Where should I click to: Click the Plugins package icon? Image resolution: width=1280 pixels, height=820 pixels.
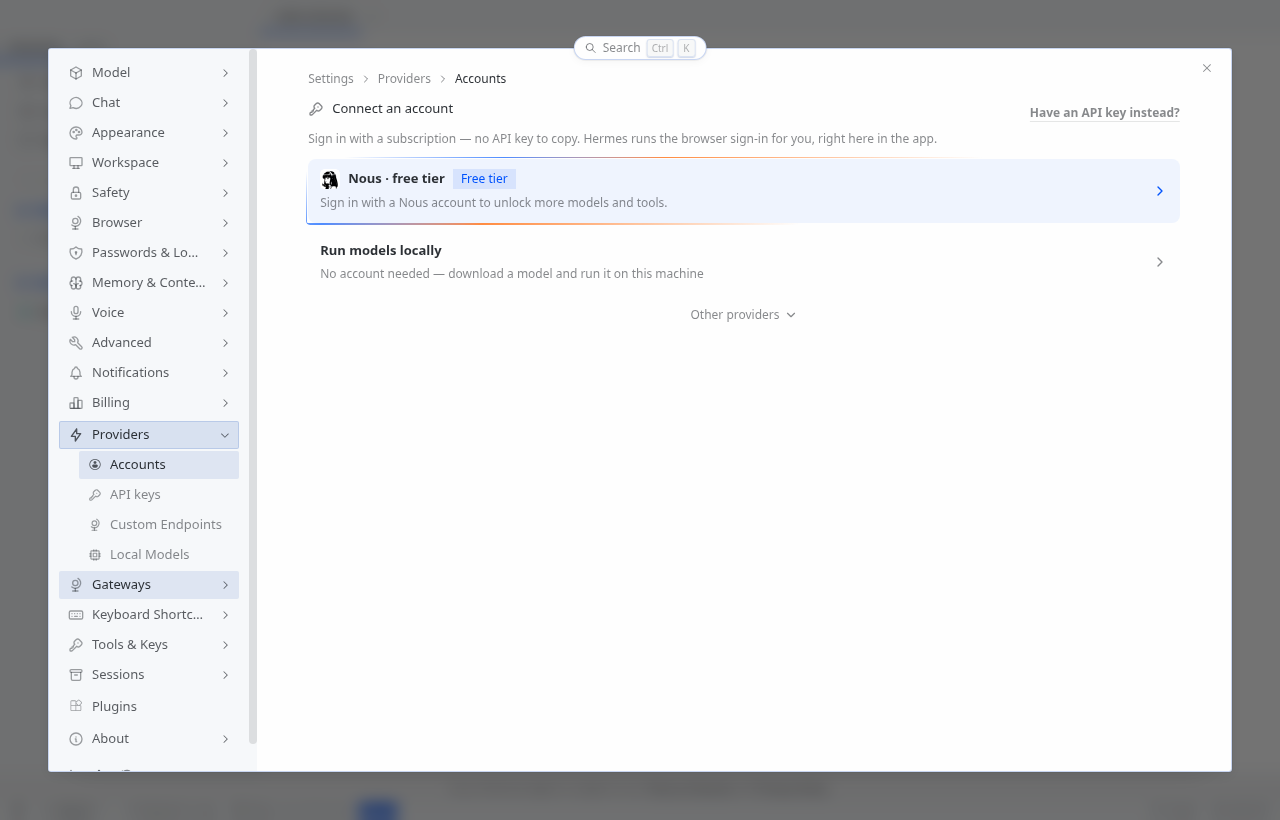pyautogui.click(x=76, y=706)
